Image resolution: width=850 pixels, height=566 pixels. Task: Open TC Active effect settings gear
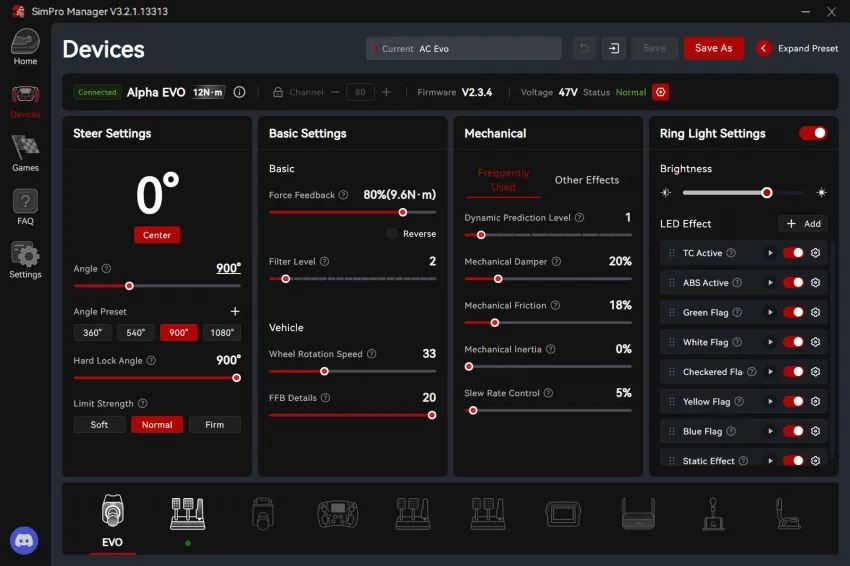815,253
